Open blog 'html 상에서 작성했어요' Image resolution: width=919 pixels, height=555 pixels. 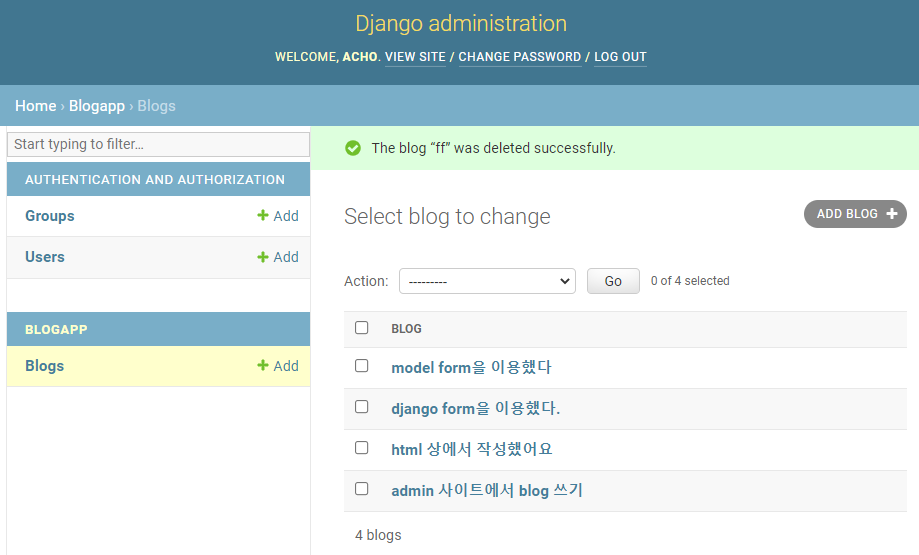coord(472,450)
